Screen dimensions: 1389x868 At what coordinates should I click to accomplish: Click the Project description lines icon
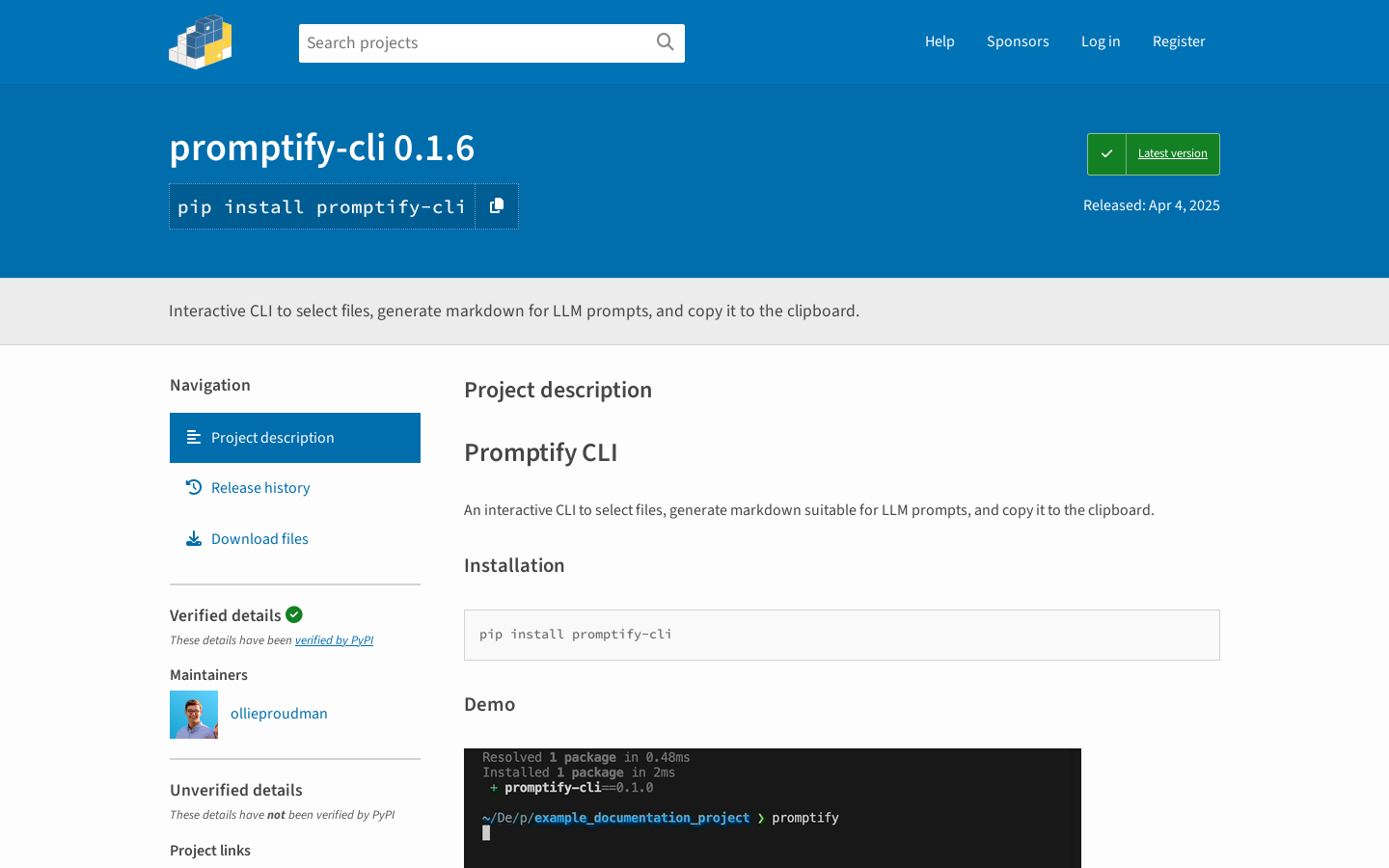[194, 438]
